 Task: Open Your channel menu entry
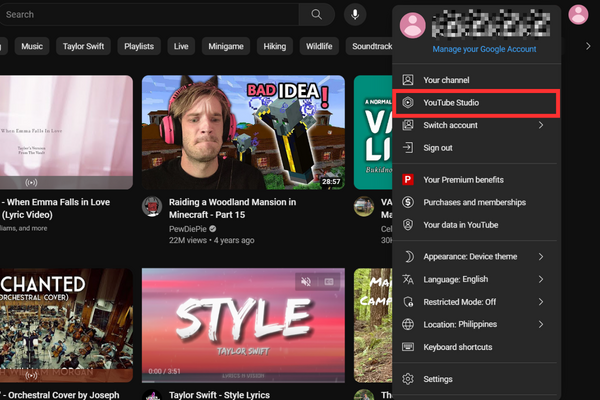[476, 80]
